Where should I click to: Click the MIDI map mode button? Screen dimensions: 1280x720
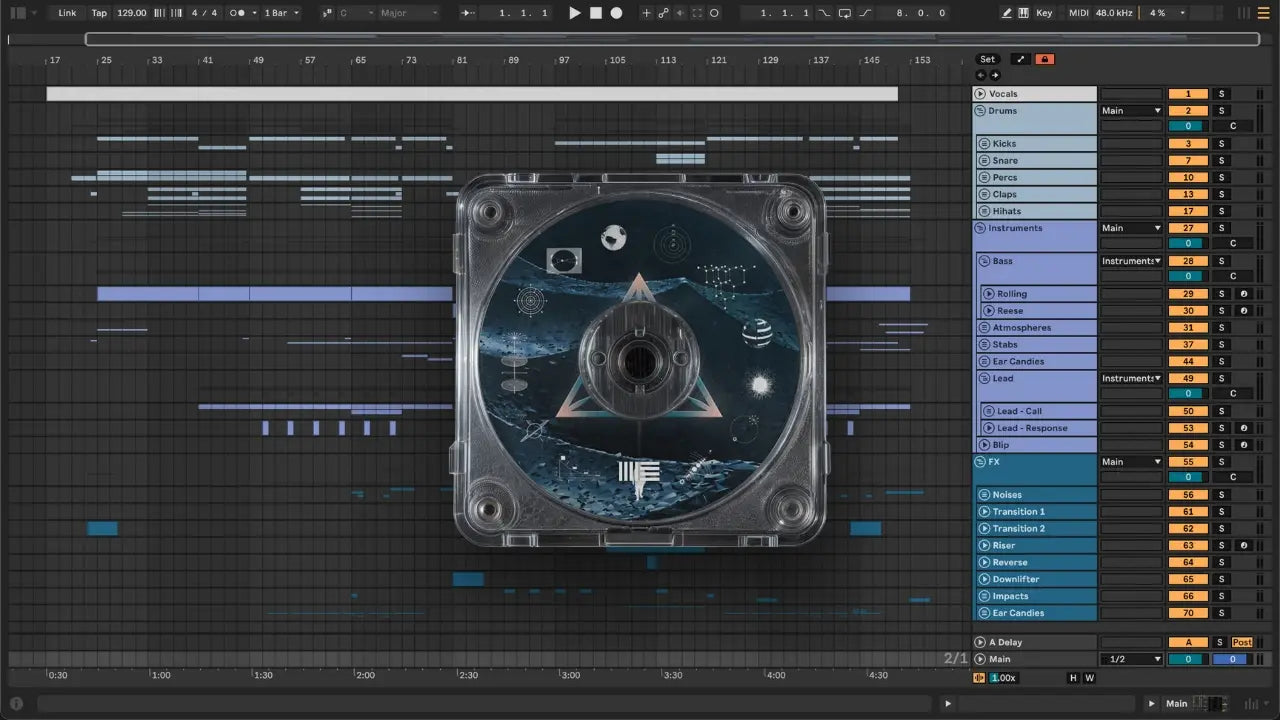pos(1078,13)
